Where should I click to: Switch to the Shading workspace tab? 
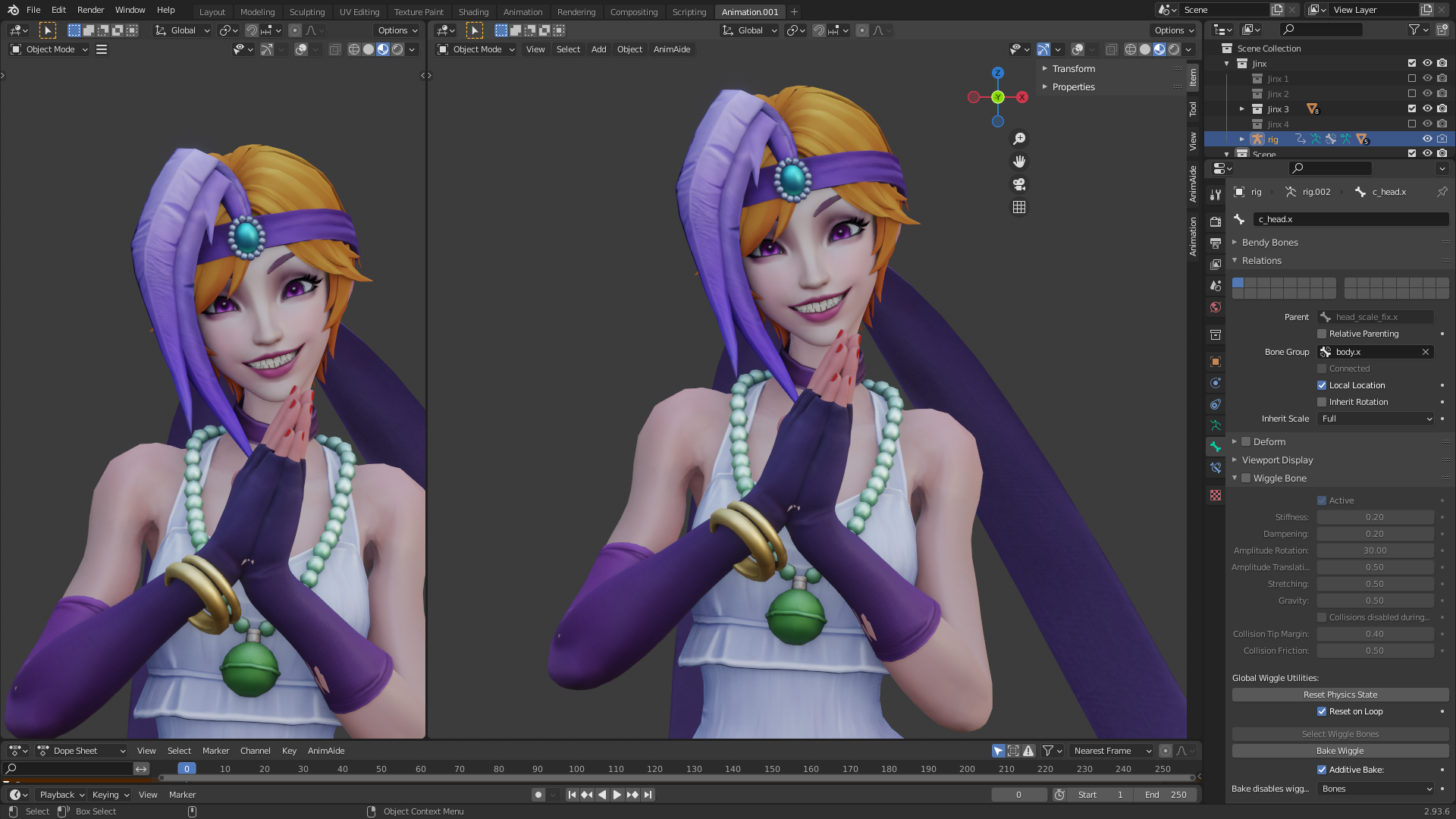pos(473,12)
